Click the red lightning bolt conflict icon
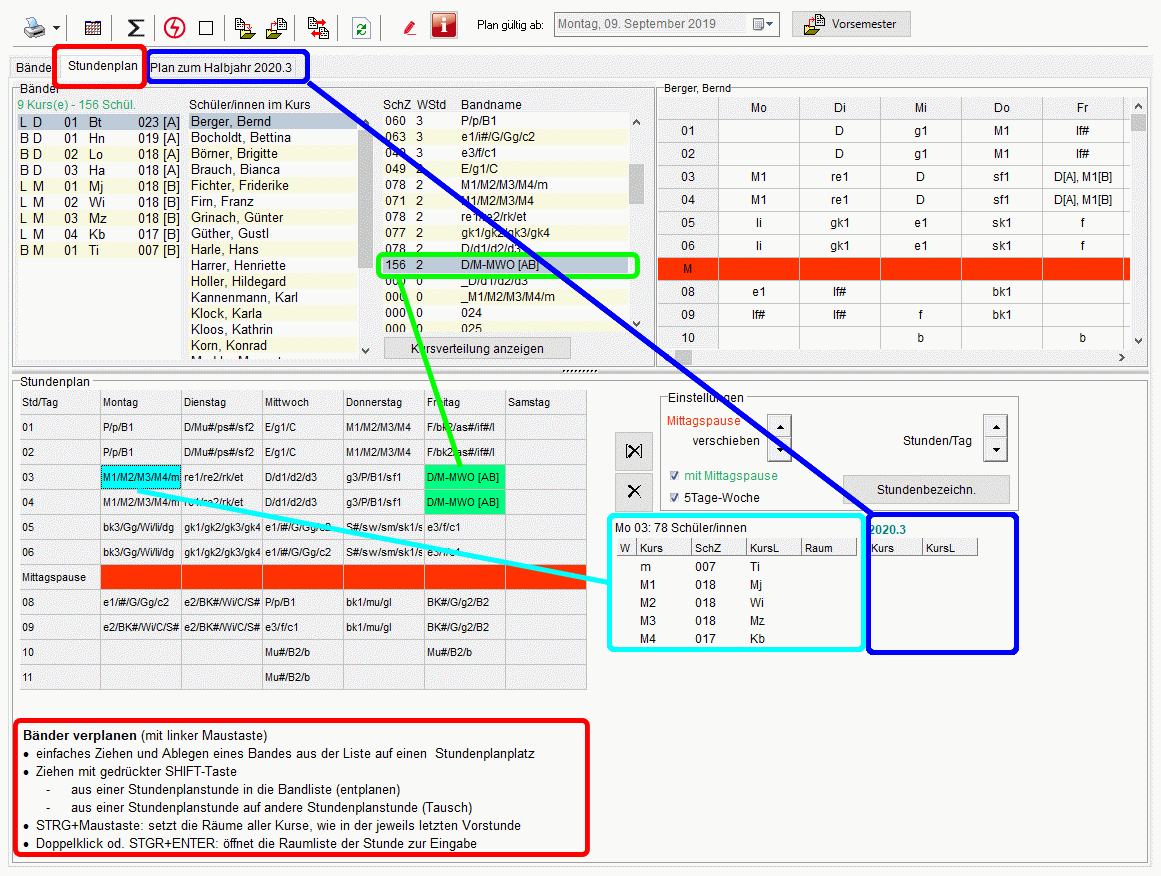 click(175, 27)
